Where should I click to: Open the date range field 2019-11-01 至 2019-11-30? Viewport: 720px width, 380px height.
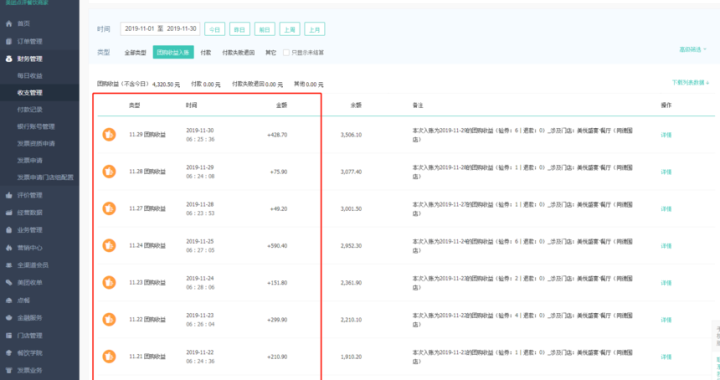click(x=160, y=28)
